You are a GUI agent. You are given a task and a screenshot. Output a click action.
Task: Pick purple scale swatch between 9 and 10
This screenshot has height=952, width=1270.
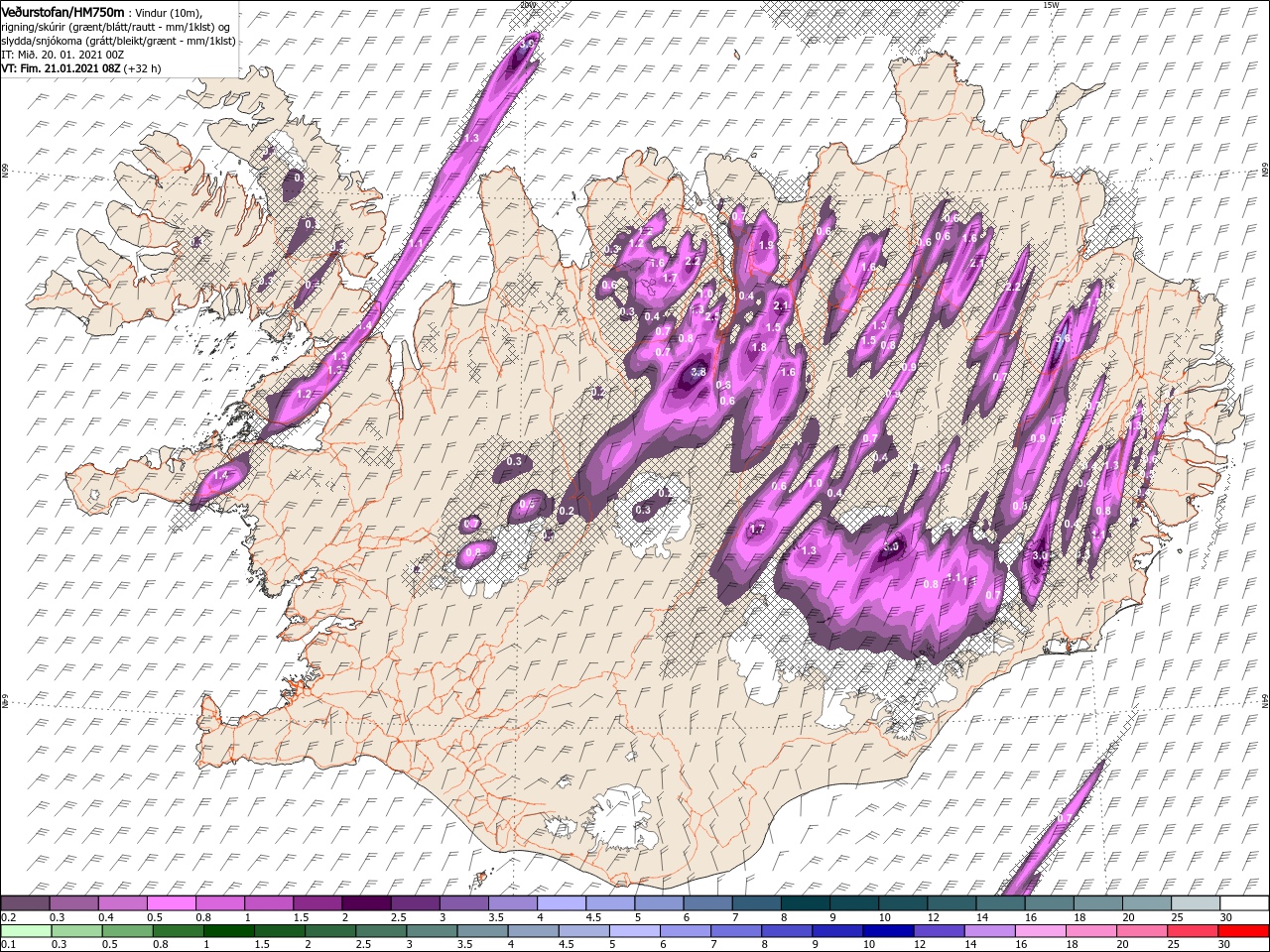pyautogui.click(x=854, y=903)
